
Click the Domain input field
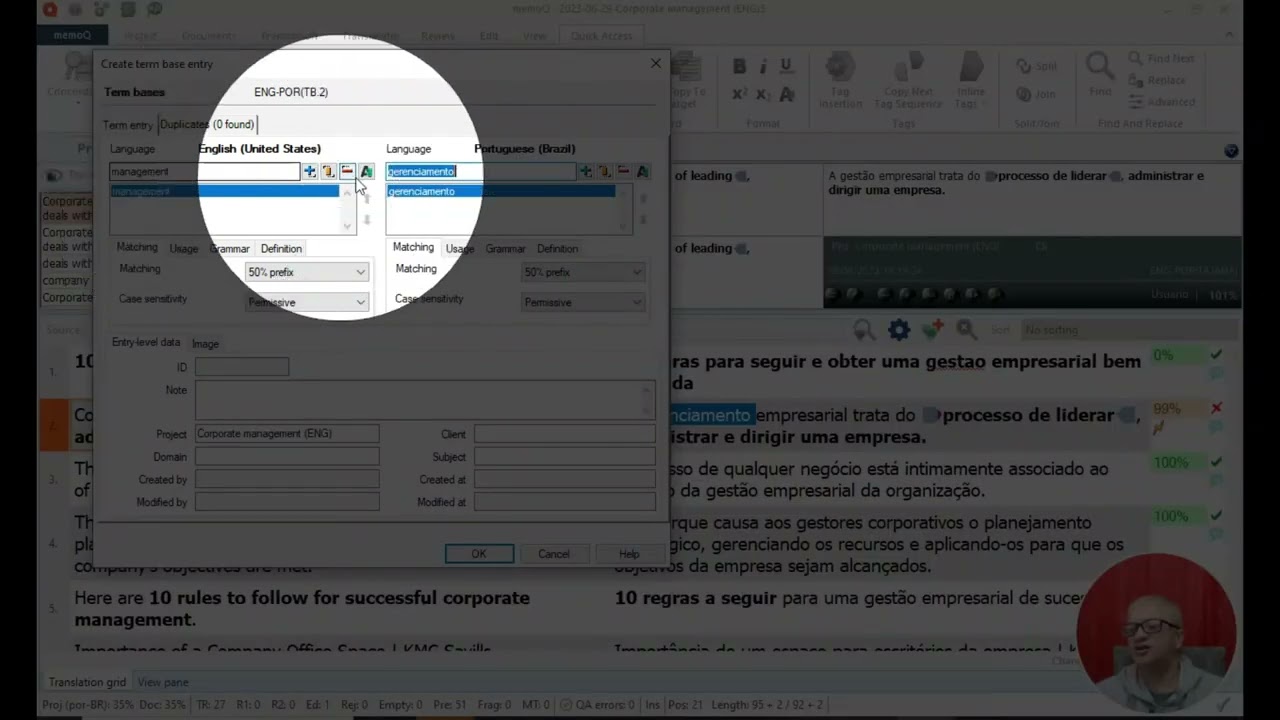(x=287, y=457)
